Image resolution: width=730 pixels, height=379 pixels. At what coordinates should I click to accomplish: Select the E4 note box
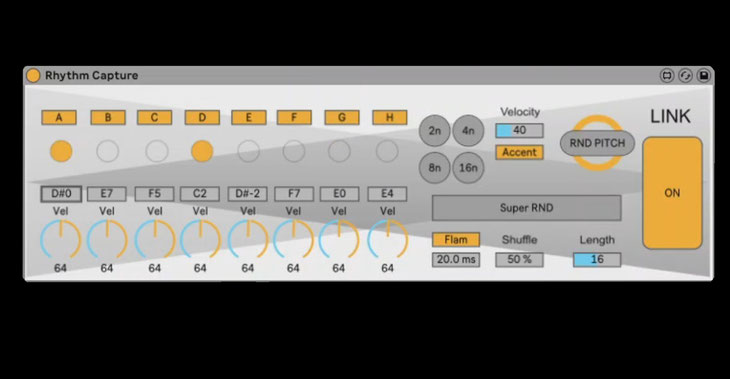387,194
